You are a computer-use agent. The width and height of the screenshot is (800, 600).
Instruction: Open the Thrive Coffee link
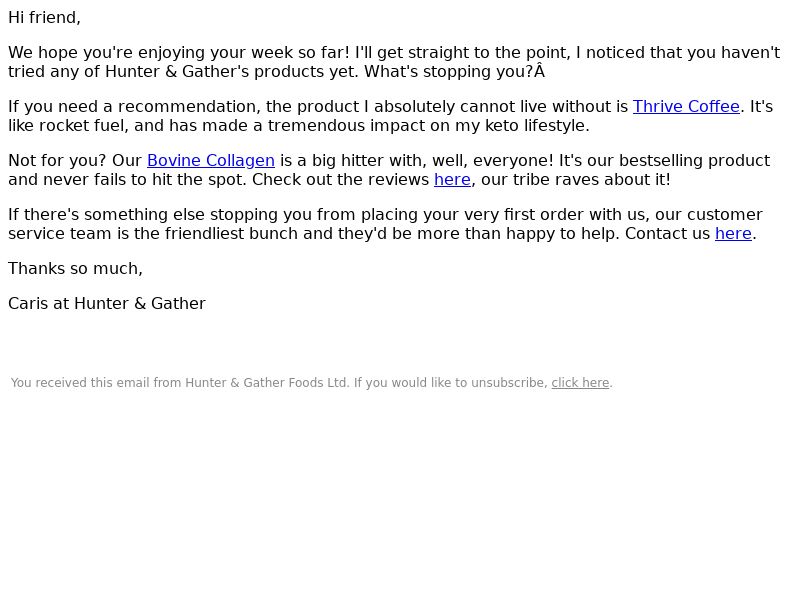click(686, 107)
